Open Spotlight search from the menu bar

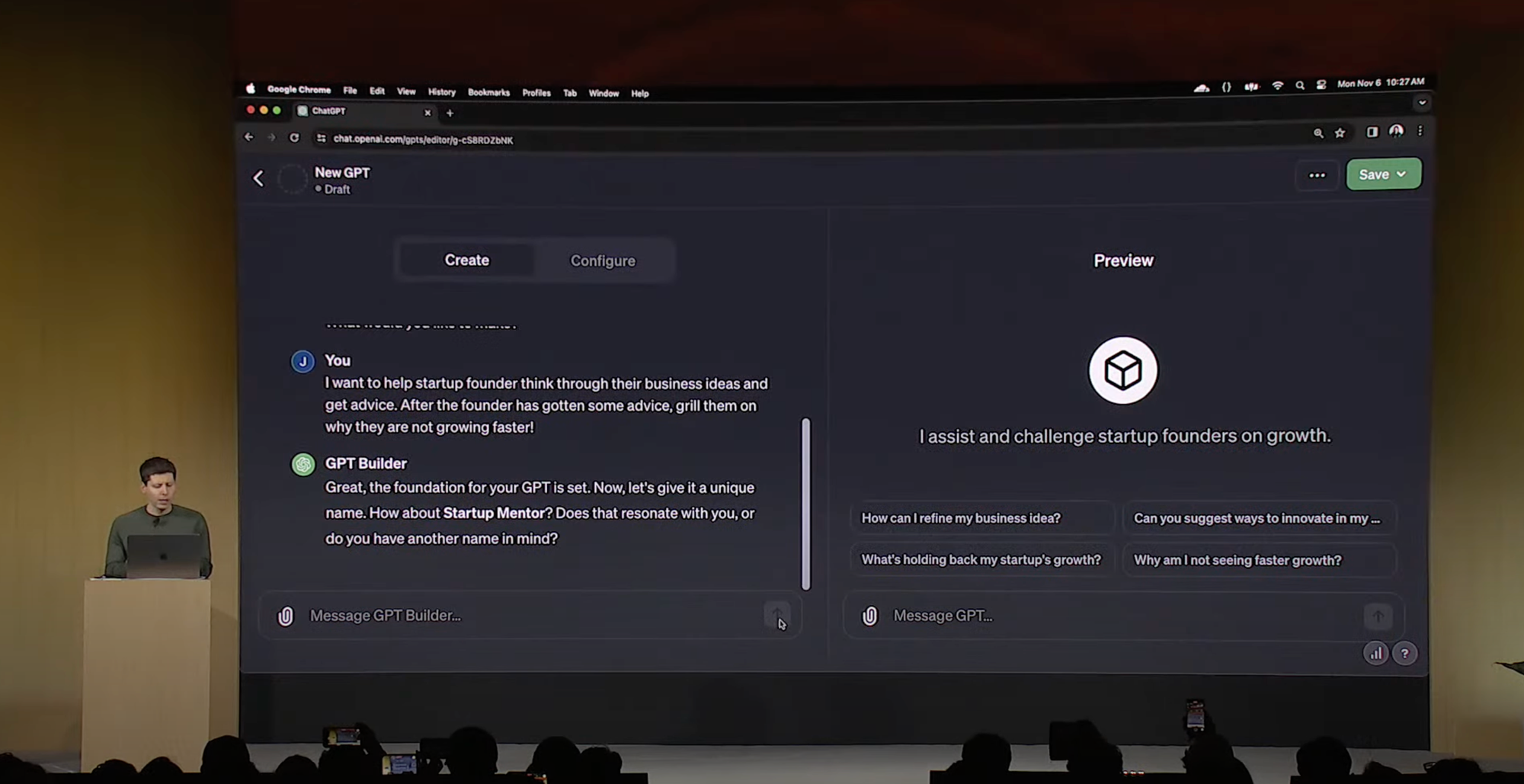tap(1300, 85)
